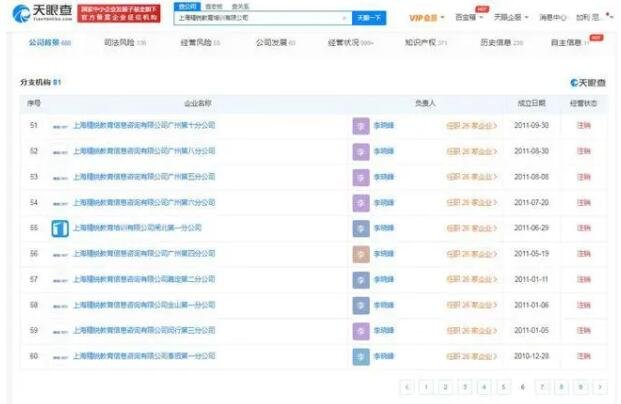The width and height of the screenshot is (621, 404).
Task: Expand the VIP会员 dropdown
Action: [x=427, y=18]
